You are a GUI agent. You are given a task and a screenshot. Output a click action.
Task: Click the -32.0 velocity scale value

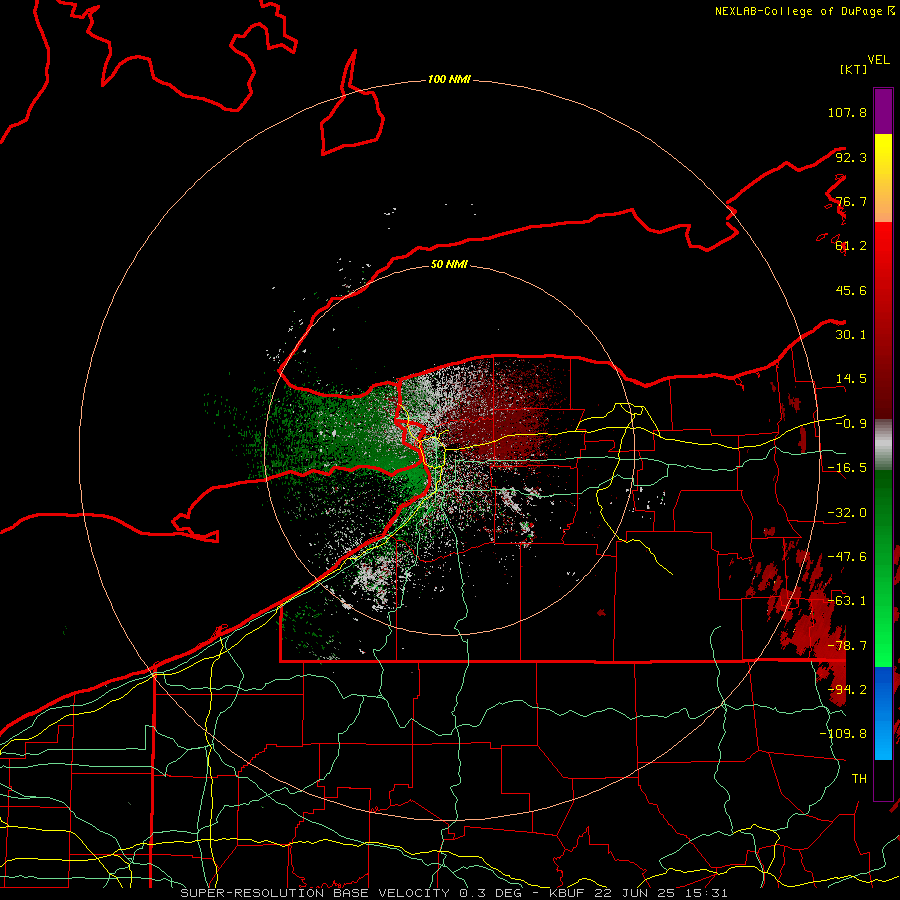[x=847, y=513]
